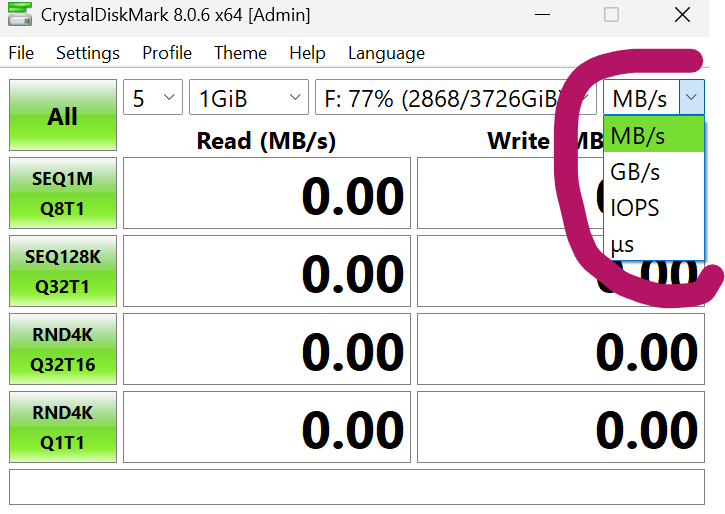725x514 pixels.
Task: Click the Read (MB/s) column header
Action: click(266, 141)
